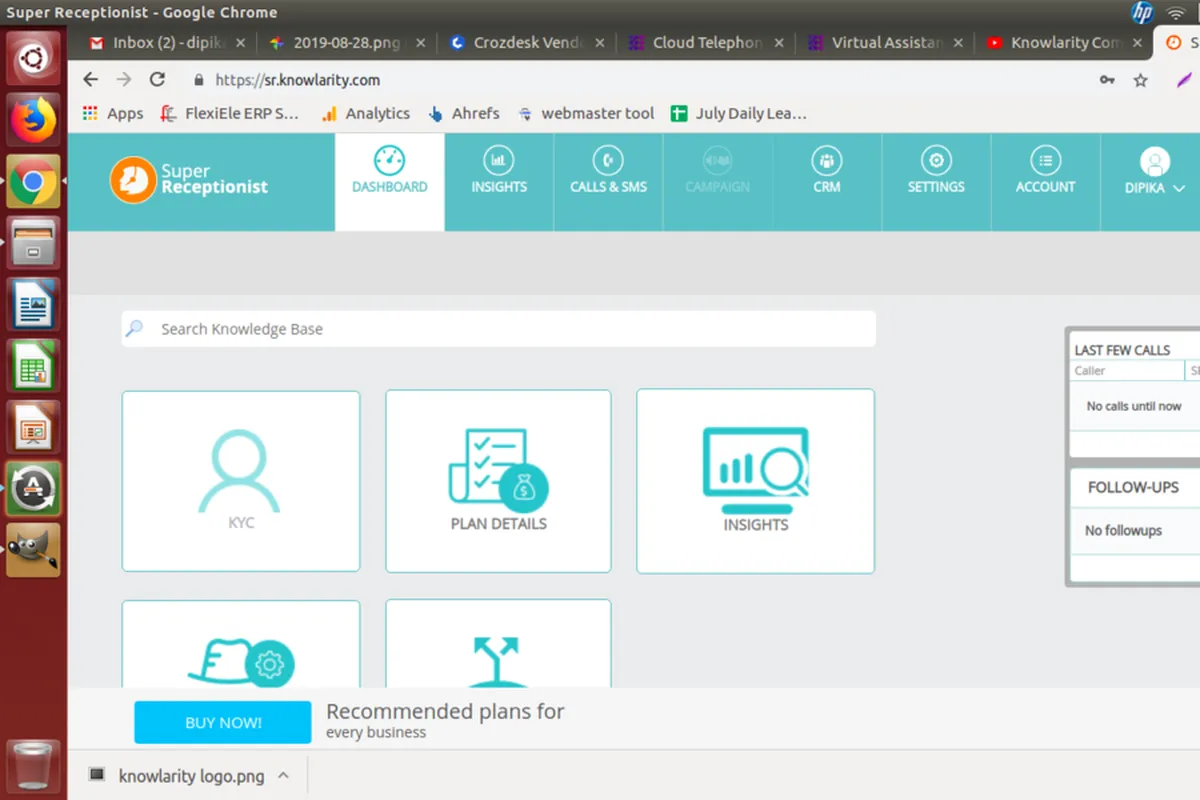Image resolution: width=1200 pixels, height=800 pixels.
Task: Open Files manager from the dock
Action: pyautogui.click(x=33, y=243)
